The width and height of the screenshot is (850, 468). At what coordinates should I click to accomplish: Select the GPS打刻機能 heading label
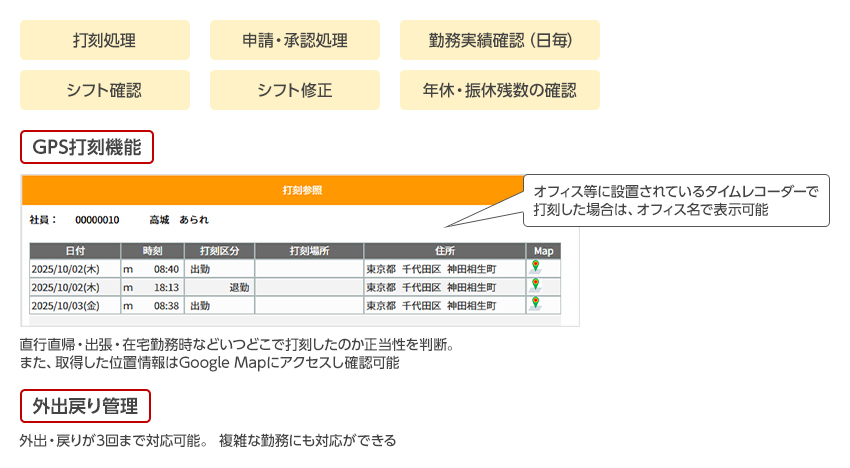tap(87, 147)
